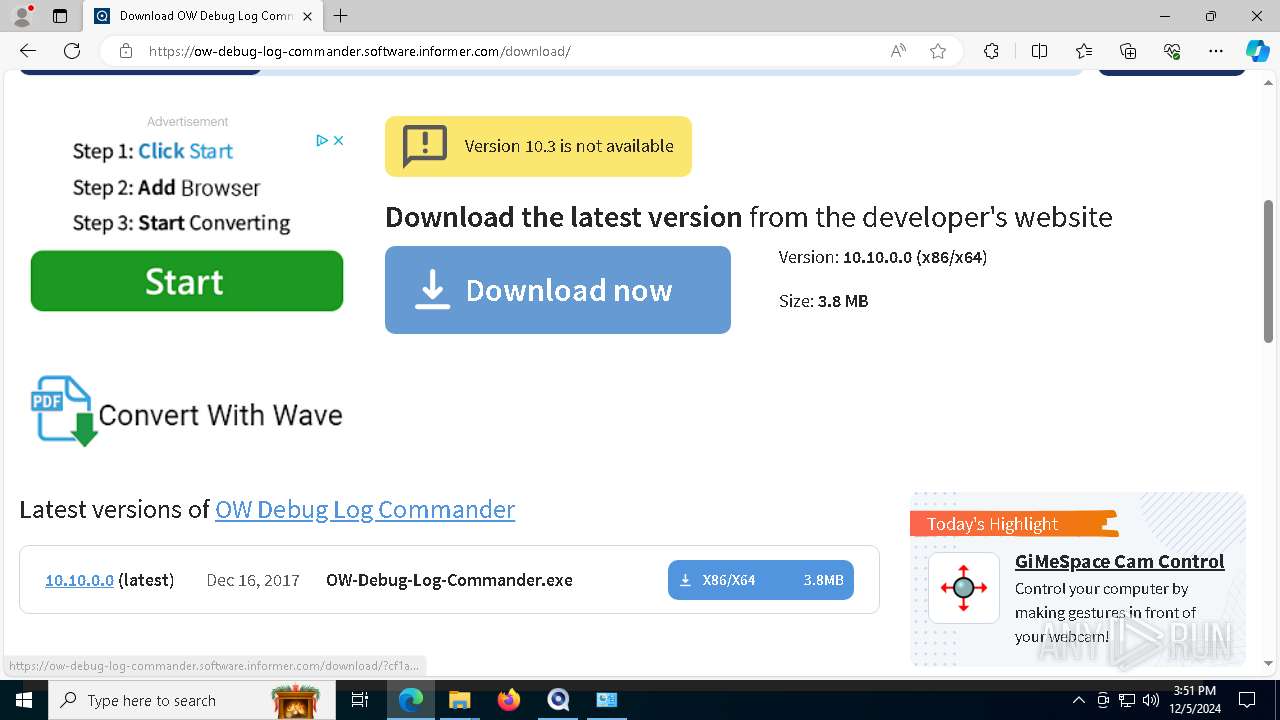Viewport: 1280px width, 720px height.
Task: Open Collections icon in toolbar
Action: coord(1128,51)
